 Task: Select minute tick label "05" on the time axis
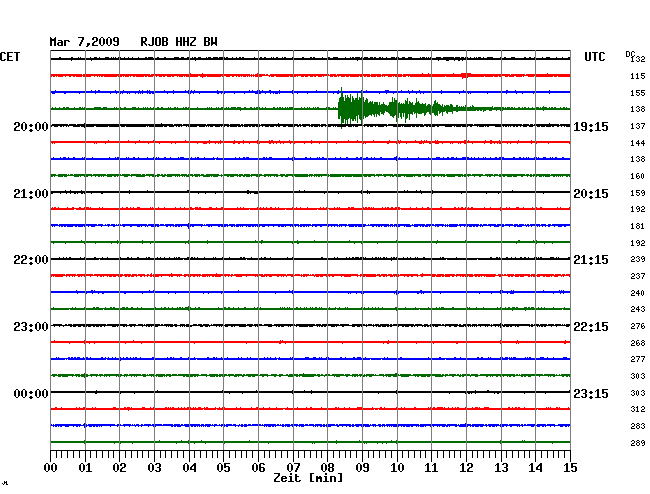click(223, 467)
